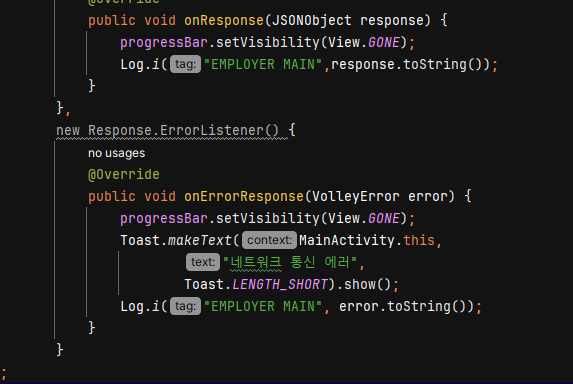Screen dimensions: 573x384
Task: Click error parameter in onErrorResponse signature
Action: 427,197
